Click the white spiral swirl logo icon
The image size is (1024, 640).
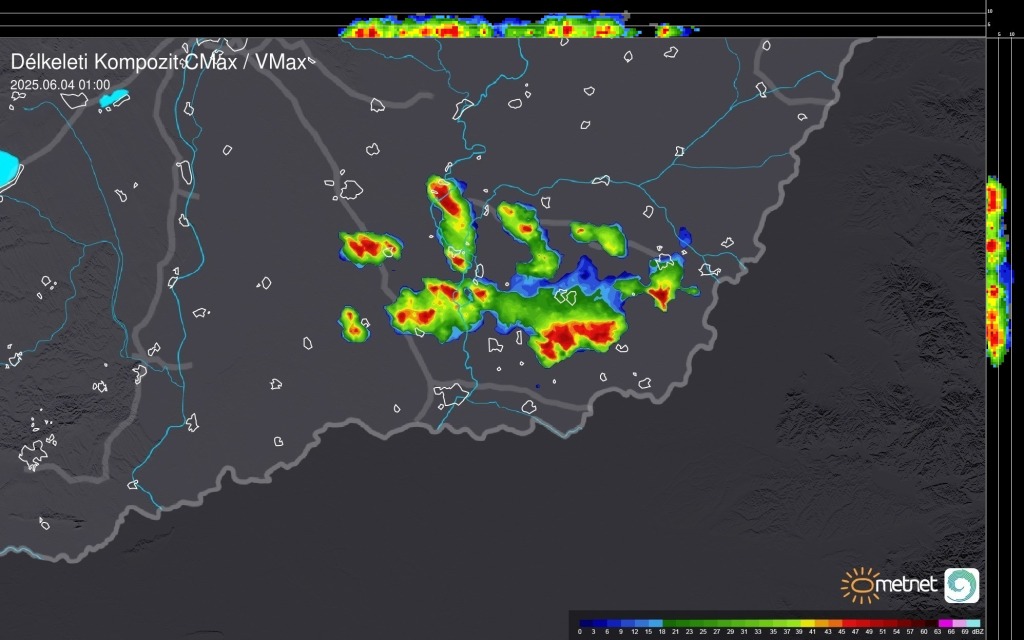coord(961,585)
